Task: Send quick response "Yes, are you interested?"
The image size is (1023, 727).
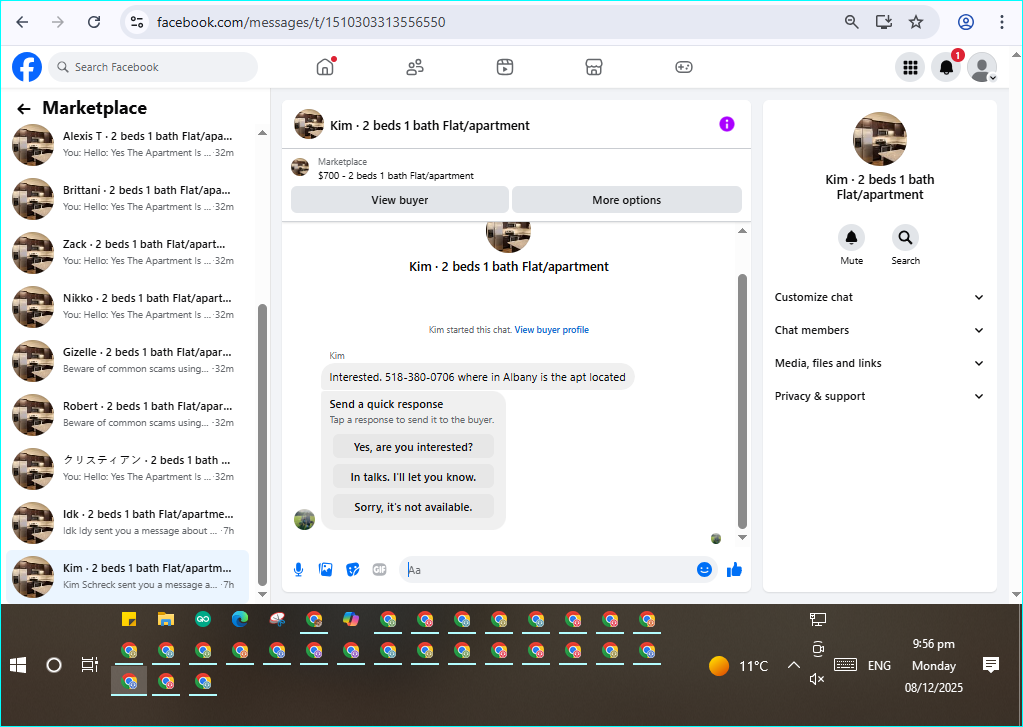Action: [x=413, y=447]
